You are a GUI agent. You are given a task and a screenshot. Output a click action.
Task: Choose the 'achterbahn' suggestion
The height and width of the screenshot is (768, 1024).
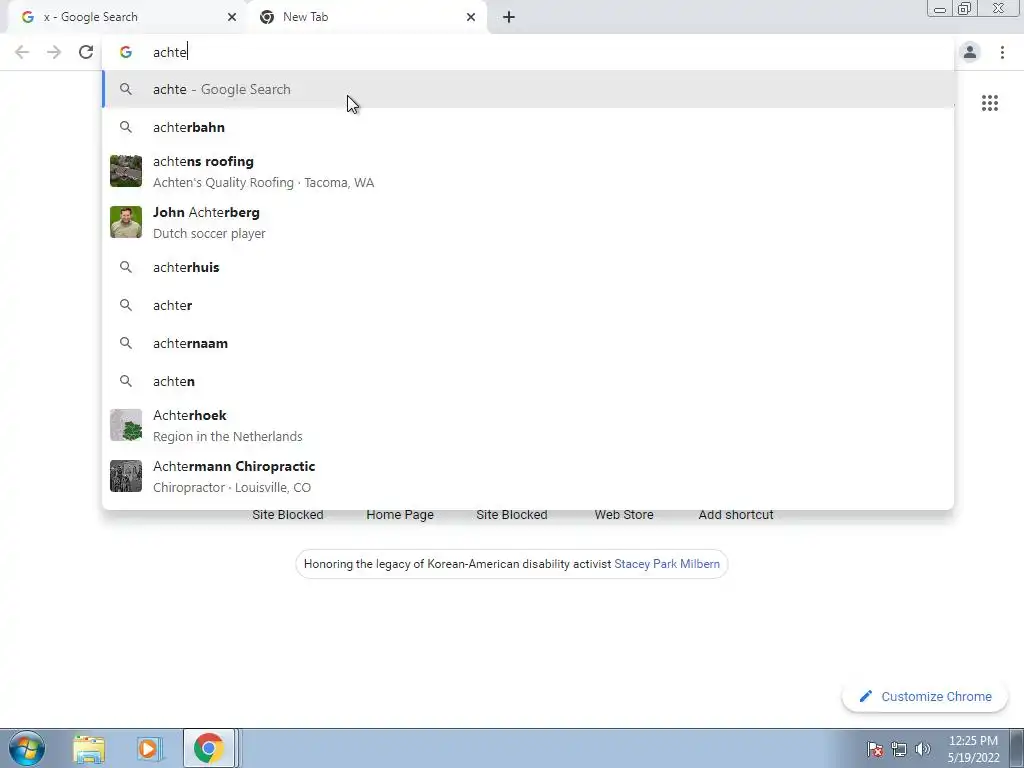point(528,127)
